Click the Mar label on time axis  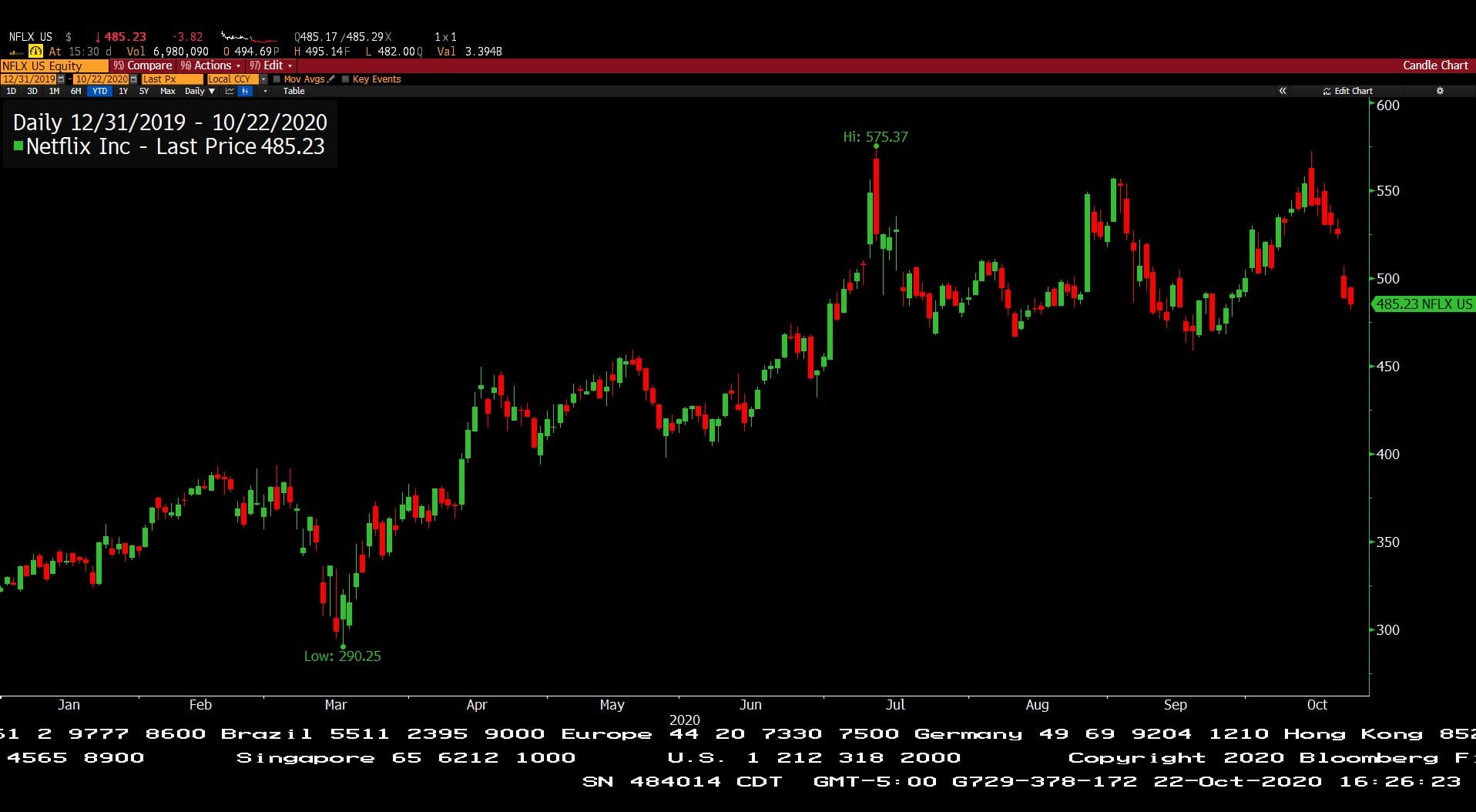coord(336,705)
